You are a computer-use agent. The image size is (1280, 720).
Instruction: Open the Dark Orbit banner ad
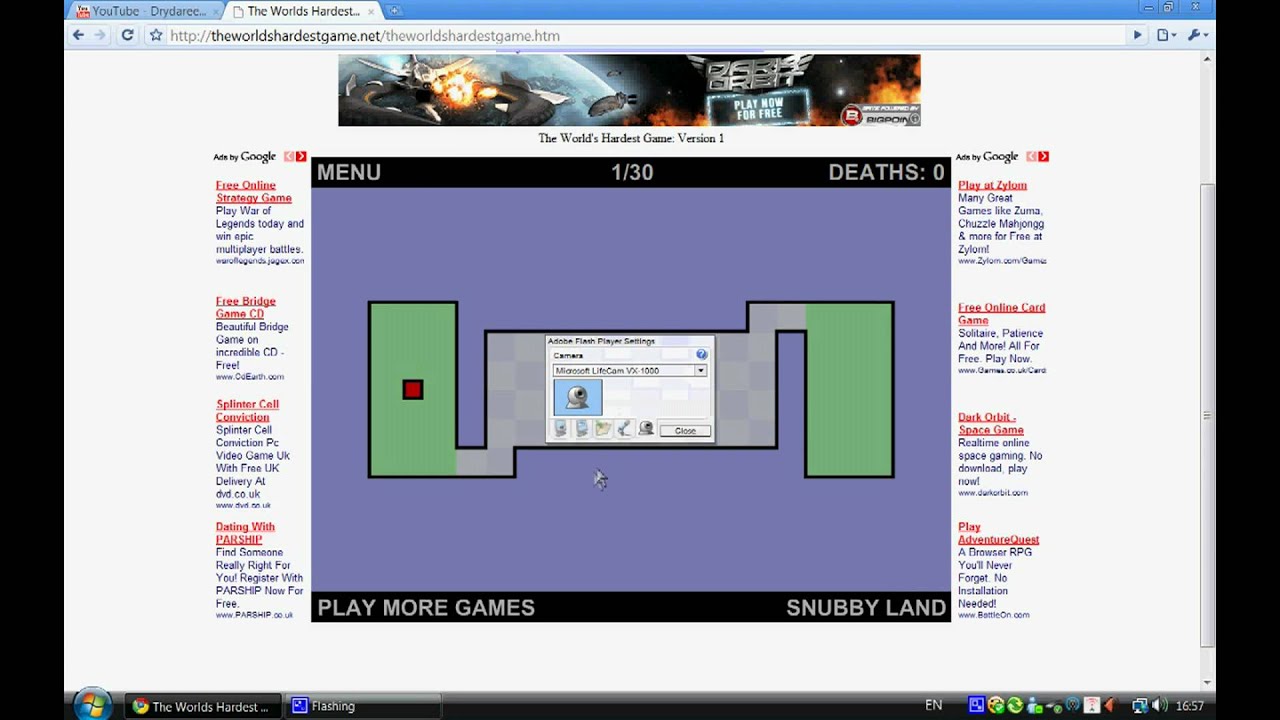629,90
